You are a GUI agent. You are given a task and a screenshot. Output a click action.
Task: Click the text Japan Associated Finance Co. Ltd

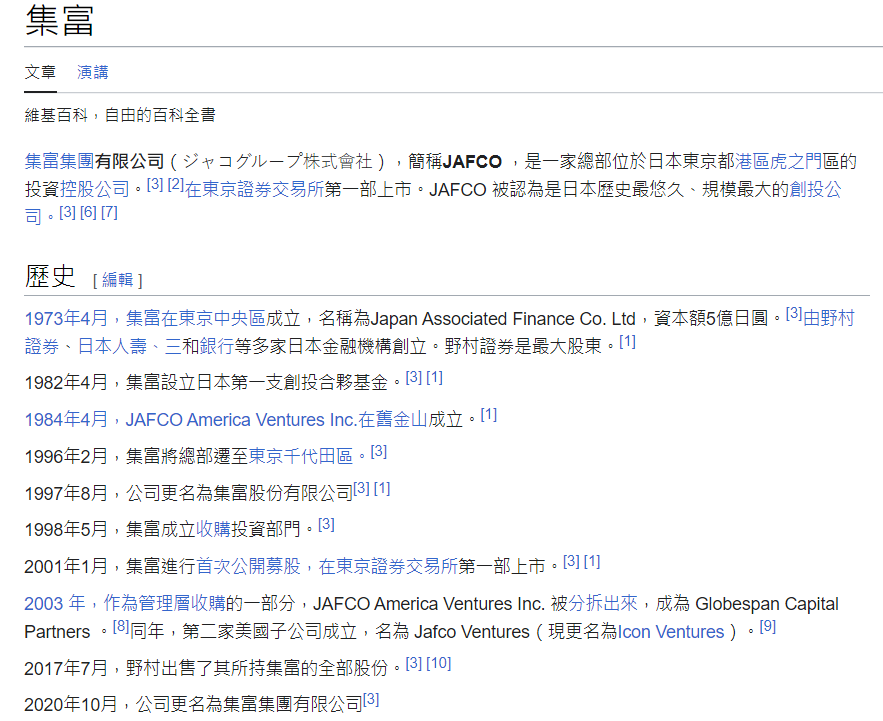[503, 319]
